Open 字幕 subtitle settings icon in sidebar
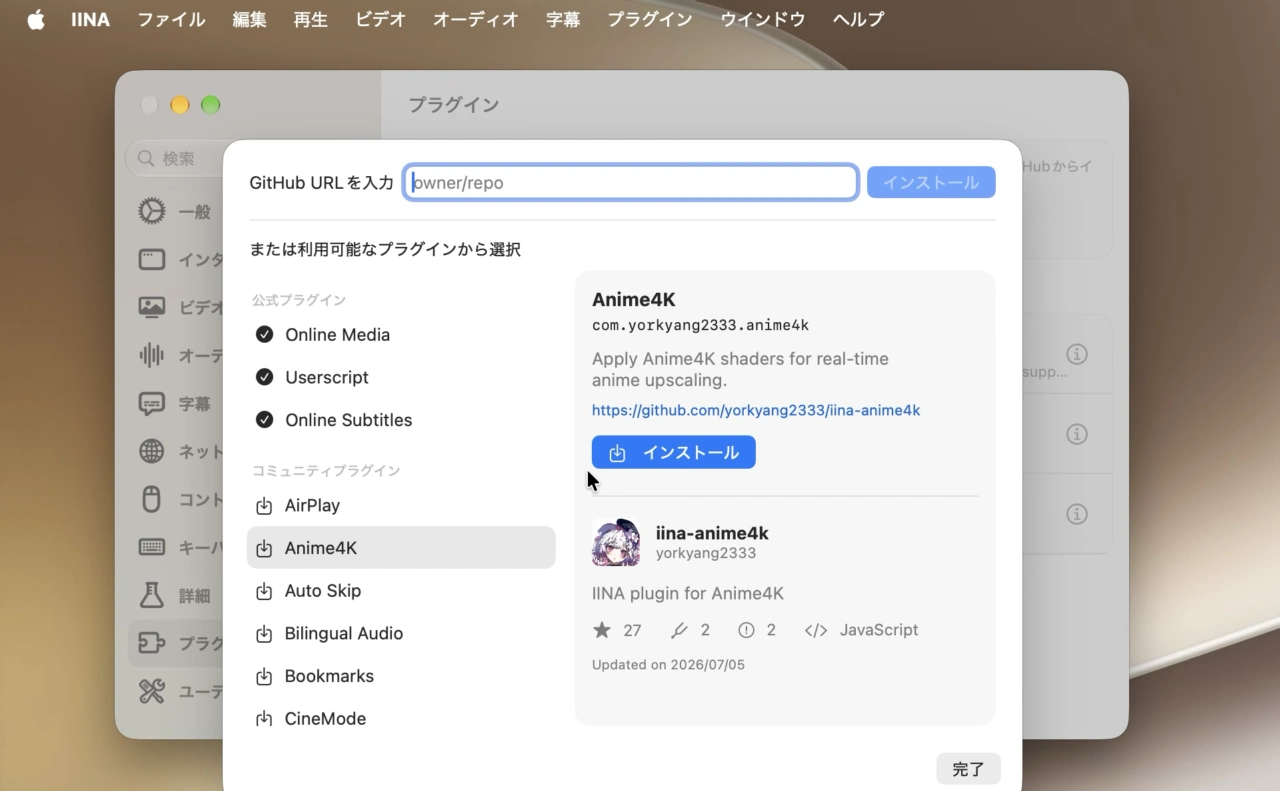Viewport: 1280px width, 791px height. tap(152, 404)
